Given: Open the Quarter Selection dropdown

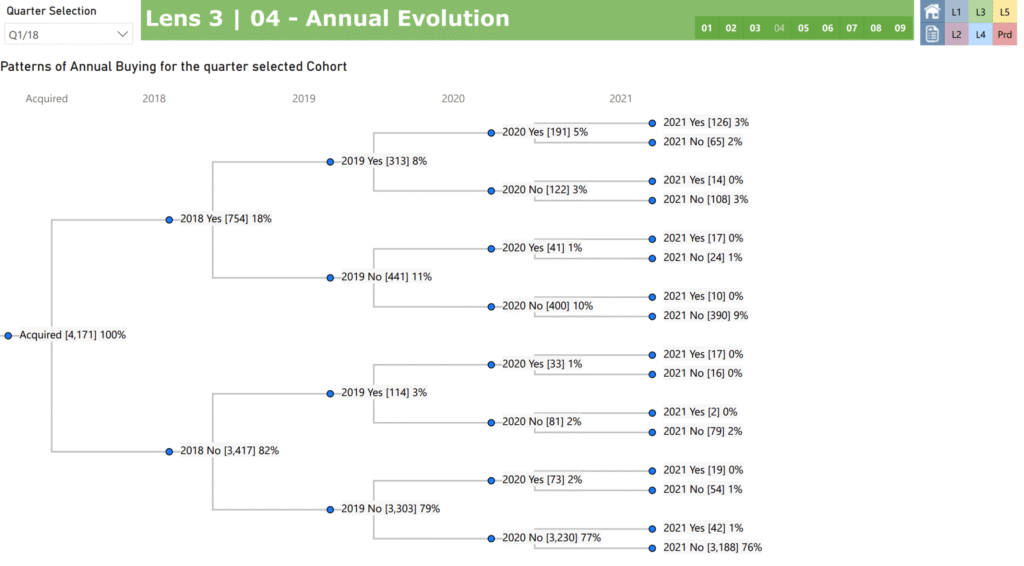Looking at the screenshot, I should pos(69,34).
